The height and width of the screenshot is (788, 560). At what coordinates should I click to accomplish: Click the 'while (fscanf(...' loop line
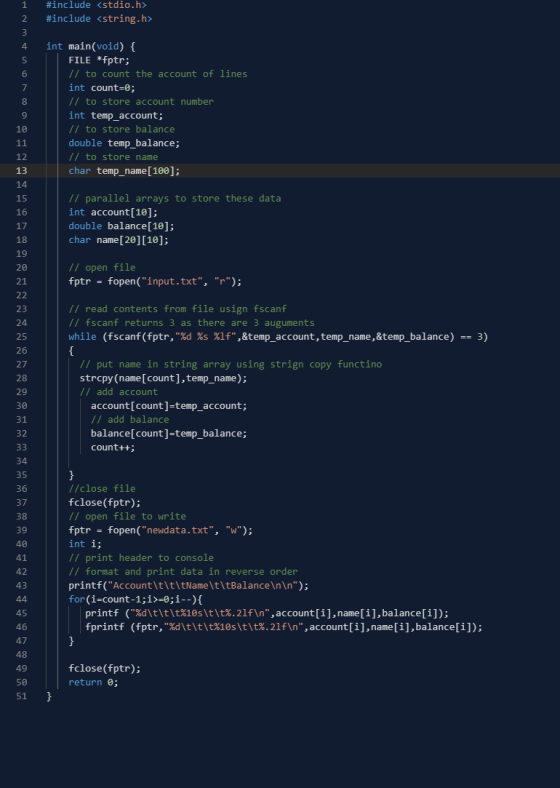coord(278,337)
